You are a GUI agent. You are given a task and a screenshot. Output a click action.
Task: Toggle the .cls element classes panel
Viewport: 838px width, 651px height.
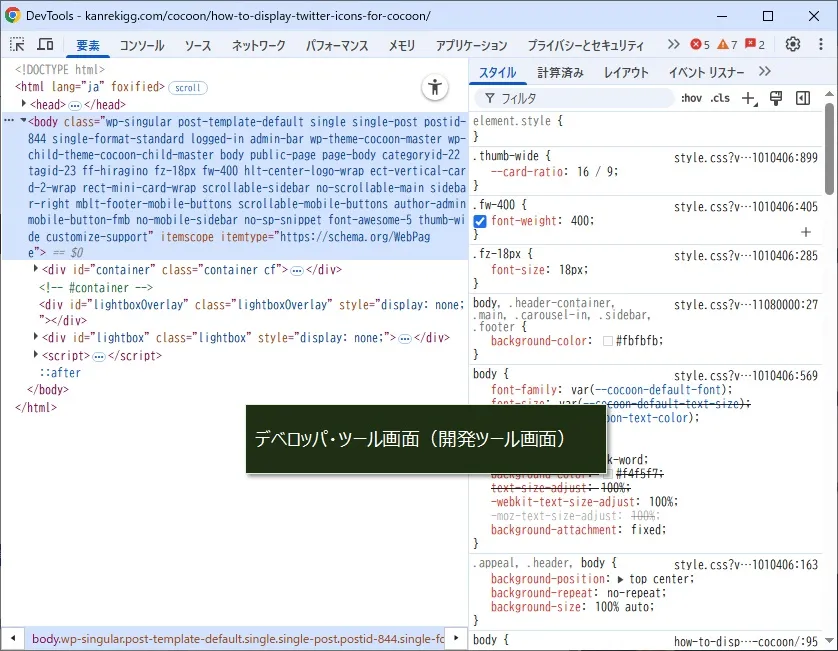pyautogui.click(x=720, y=98)
